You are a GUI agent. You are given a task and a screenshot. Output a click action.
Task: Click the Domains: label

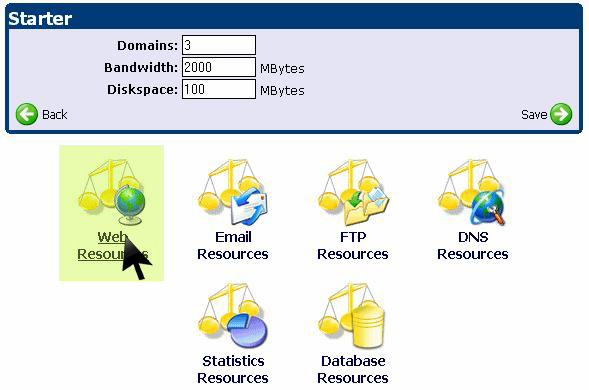[147, 45]
